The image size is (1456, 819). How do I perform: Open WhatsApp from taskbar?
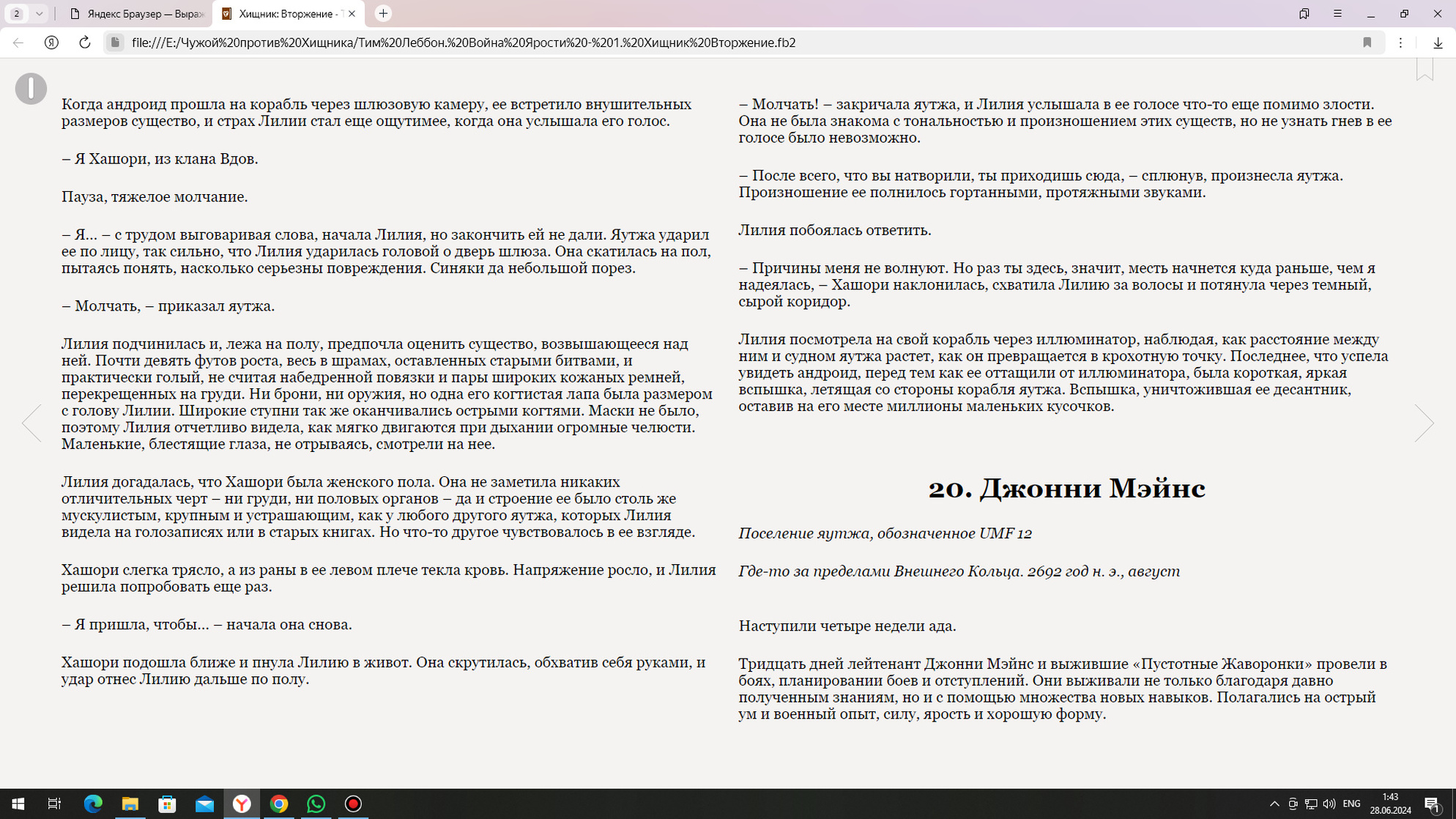click(x=316, y=804)
